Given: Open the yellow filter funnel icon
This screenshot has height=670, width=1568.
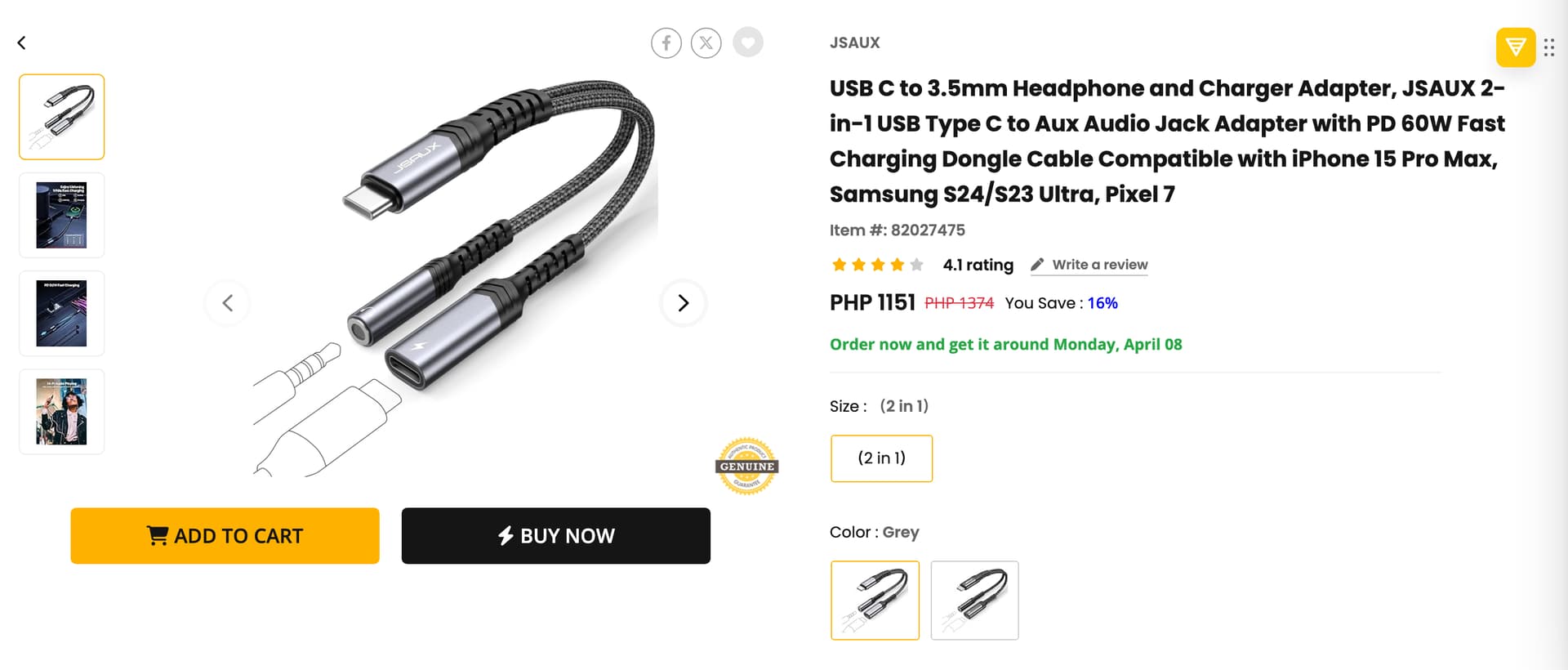Looking at the screenshot, I should (x=1516, y=47).
